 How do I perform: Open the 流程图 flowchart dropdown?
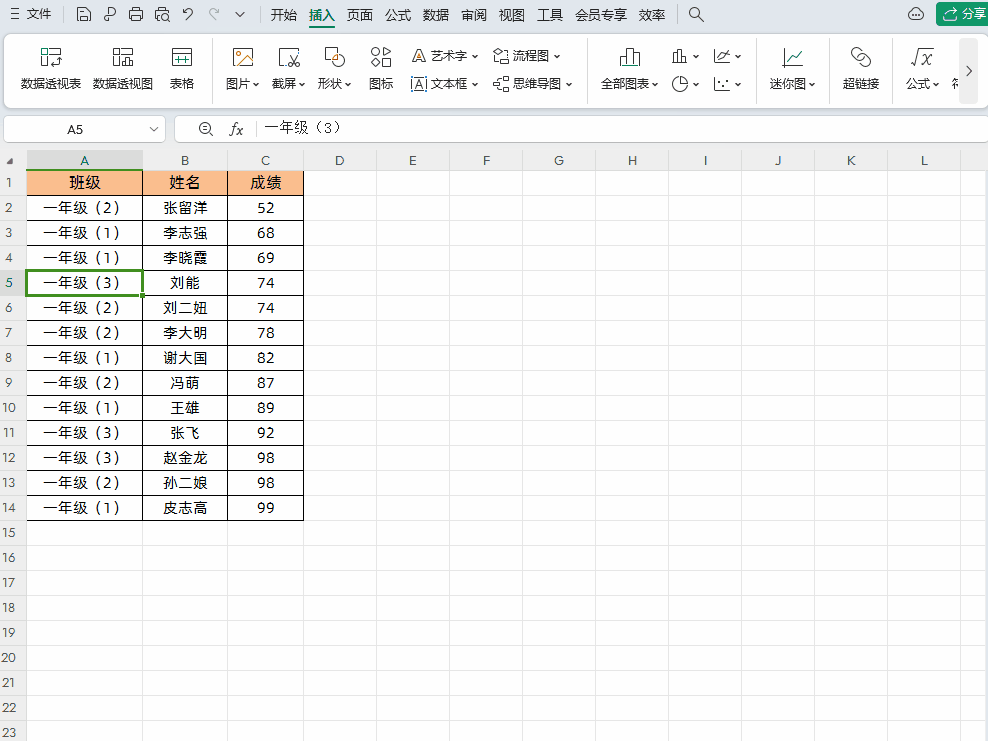pos(526,56)
